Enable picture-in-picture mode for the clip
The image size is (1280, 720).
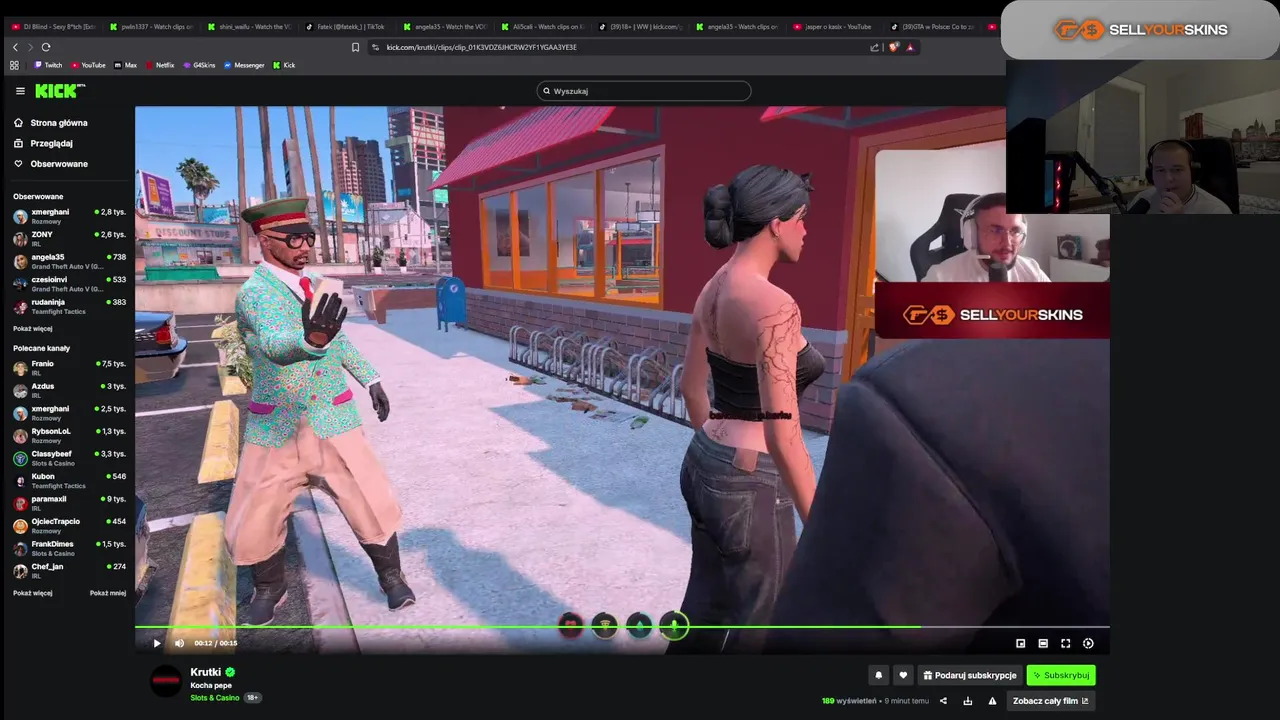point(1020,643)
